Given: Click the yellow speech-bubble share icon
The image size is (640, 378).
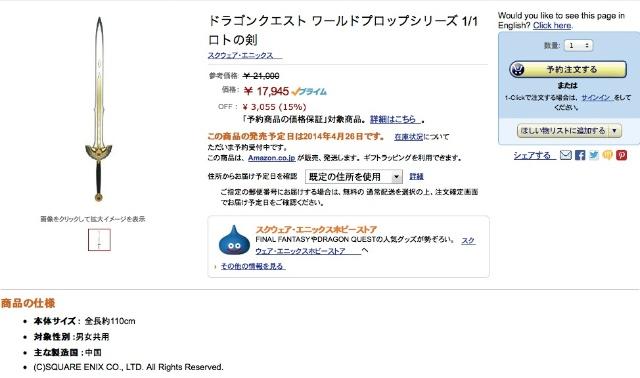Looking at the screenshot, I should 608,155.
